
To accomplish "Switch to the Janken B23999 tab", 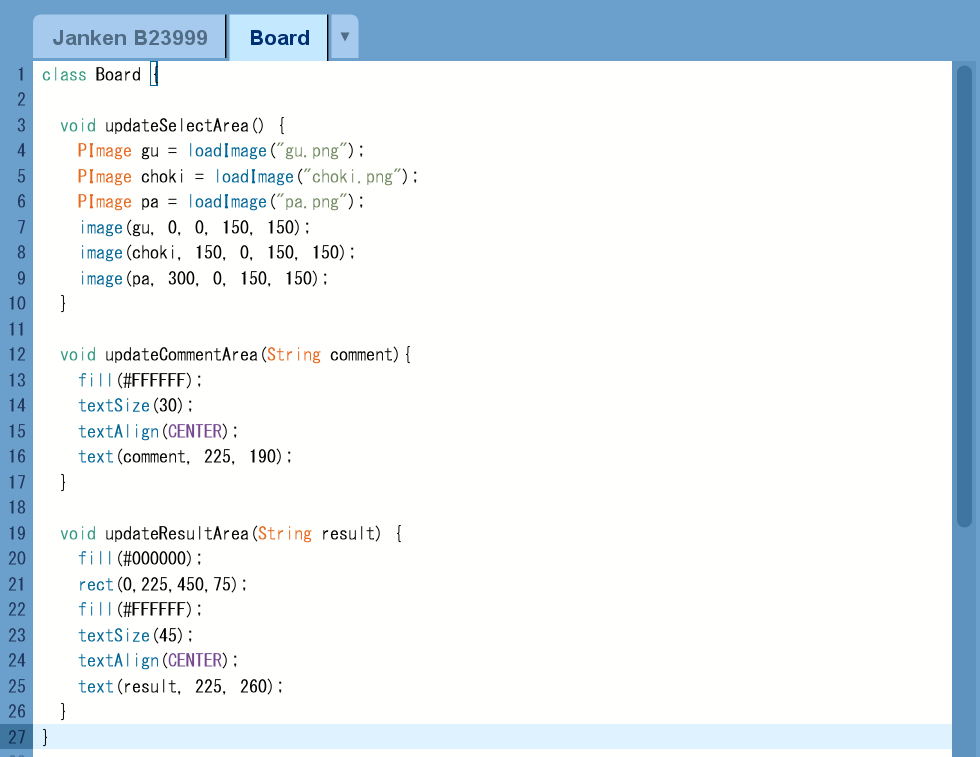I will click(130, 38).
